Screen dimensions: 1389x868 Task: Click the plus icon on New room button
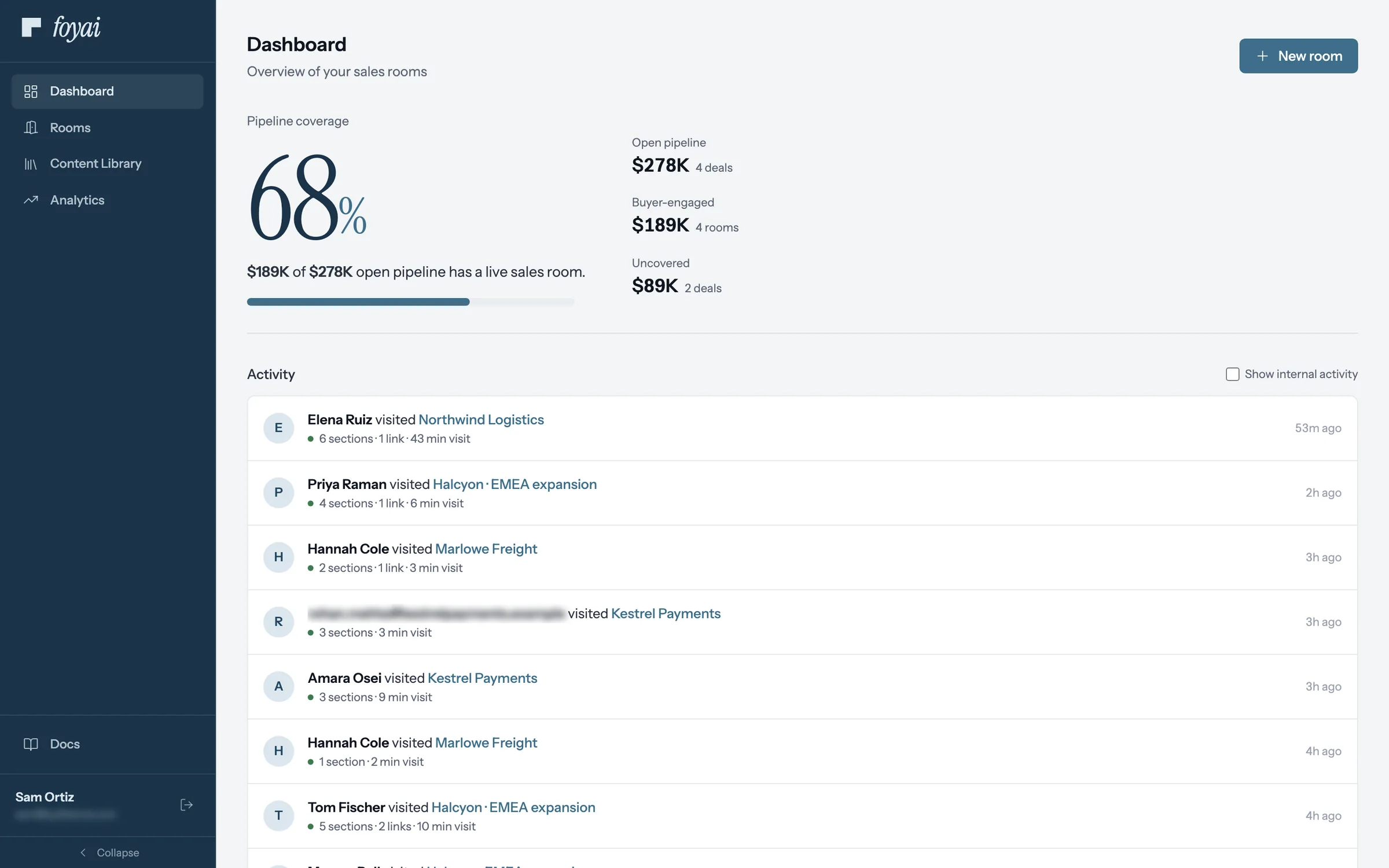[1263, 56]
